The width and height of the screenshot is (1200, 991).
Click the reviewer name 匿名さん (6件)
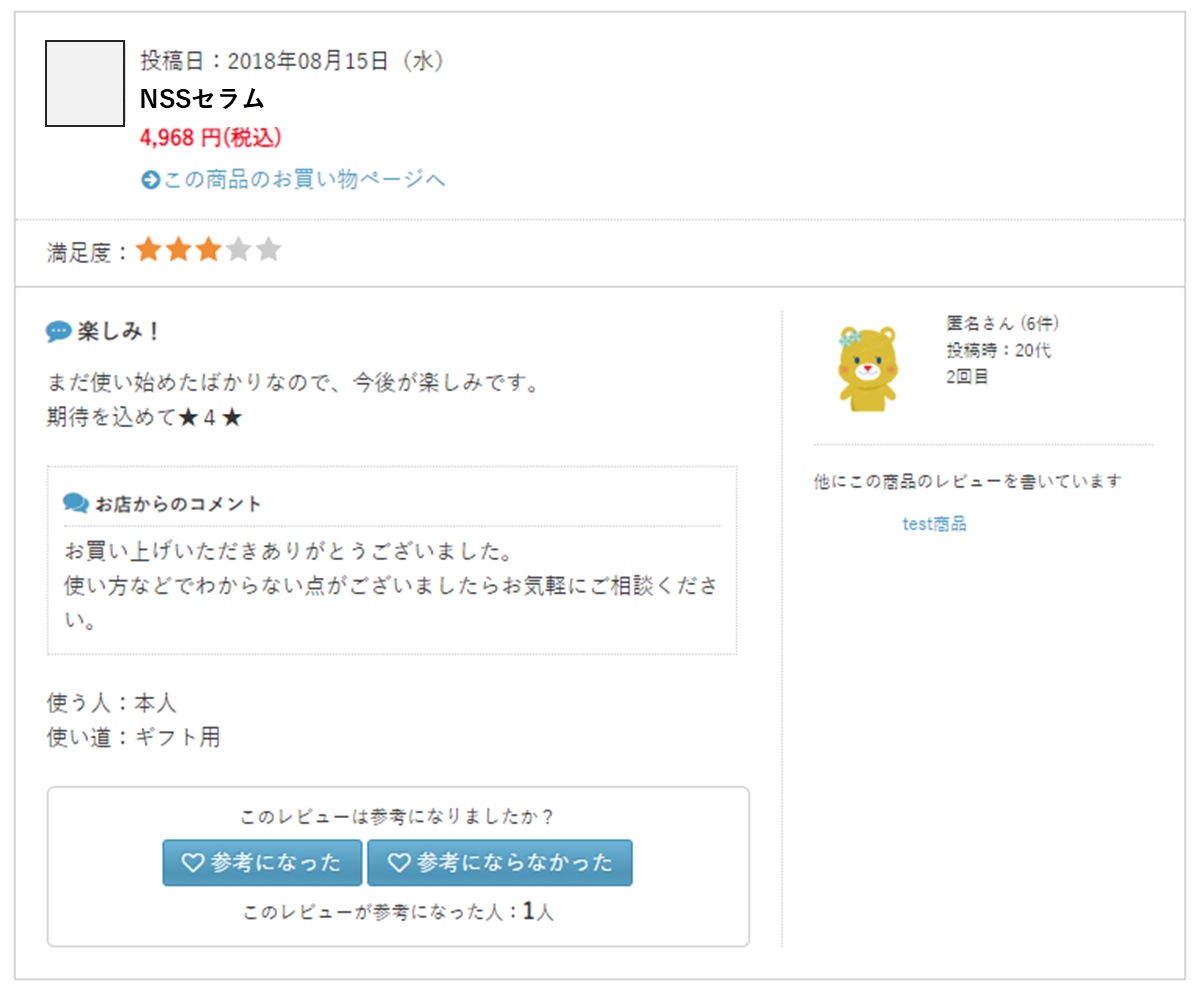point(1002,323)
